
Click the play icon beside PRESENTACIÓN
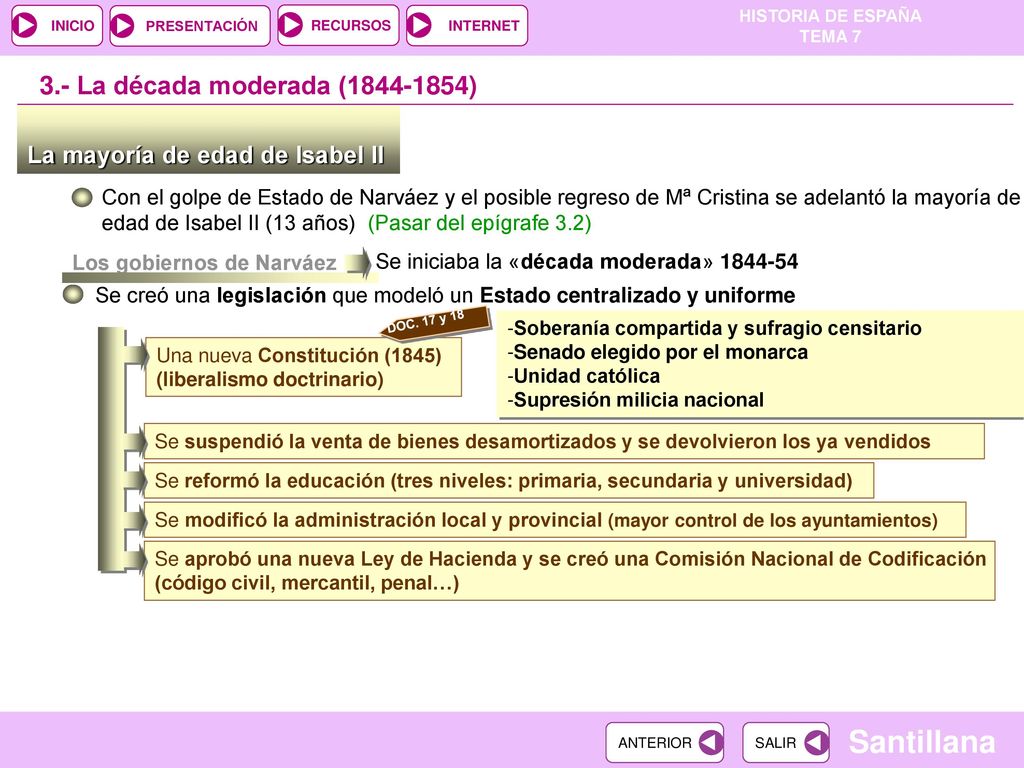[123, 25]
